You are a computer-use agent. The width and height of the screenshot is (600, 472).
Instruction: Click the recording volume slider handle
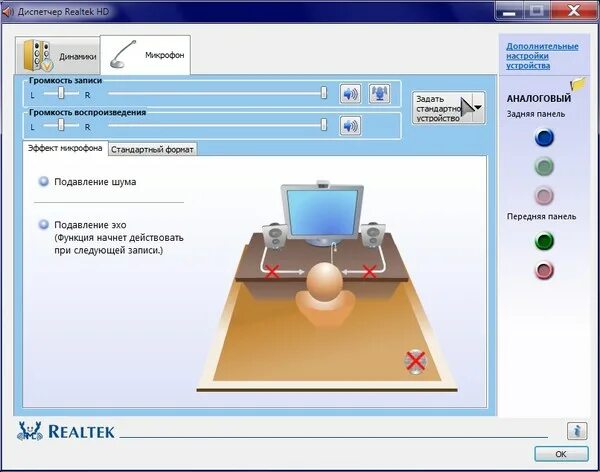324,93
